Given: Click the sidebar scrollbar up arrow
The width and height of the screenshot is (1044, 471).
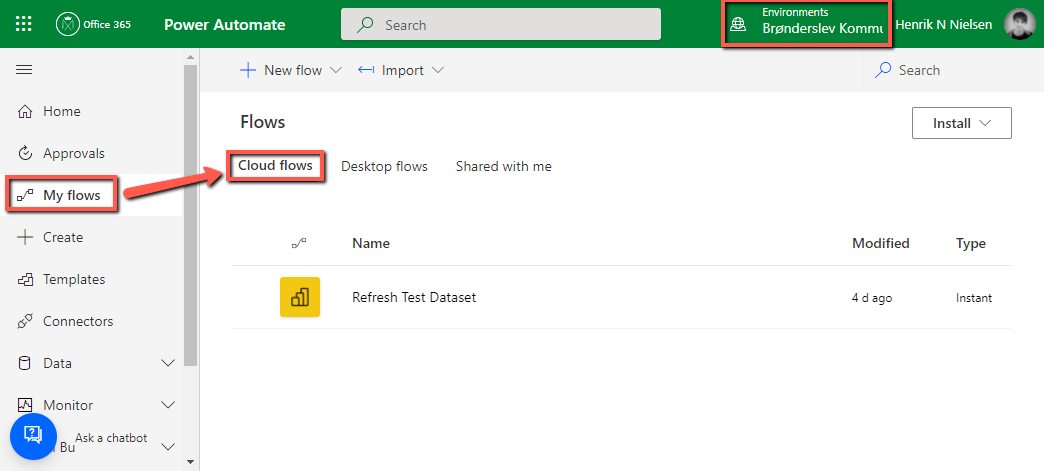Looking at the screenshot, I should point(190,57).
